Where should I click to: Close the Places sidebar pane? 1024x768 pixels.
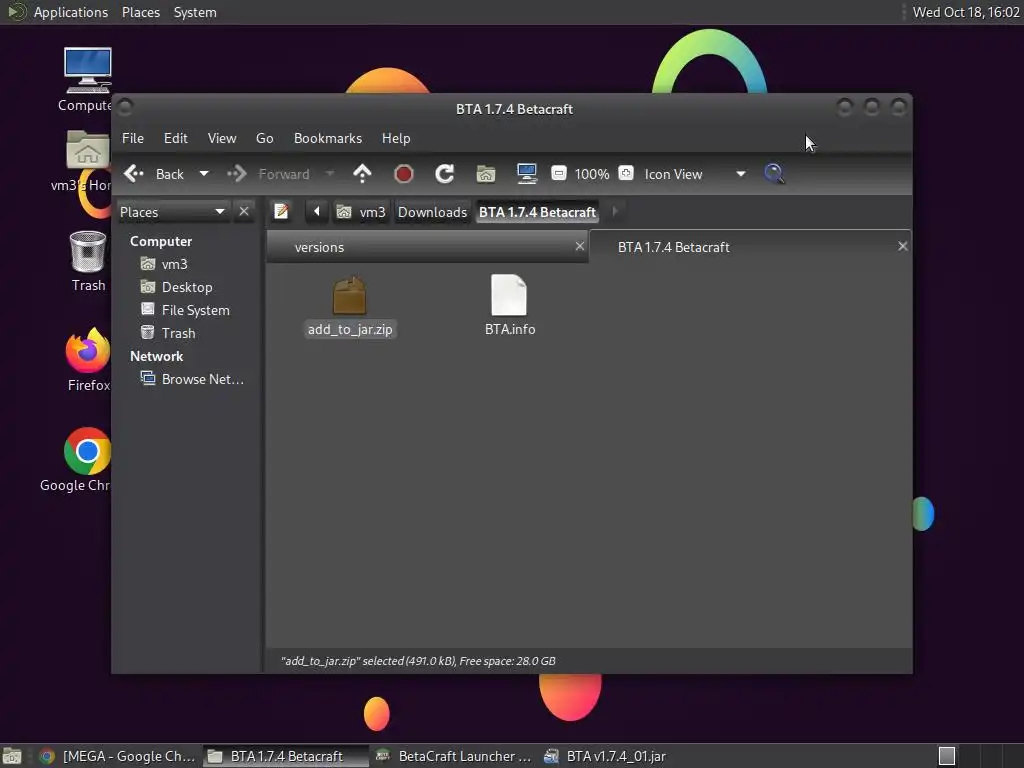pyautogui.click(x=244, y=212)
